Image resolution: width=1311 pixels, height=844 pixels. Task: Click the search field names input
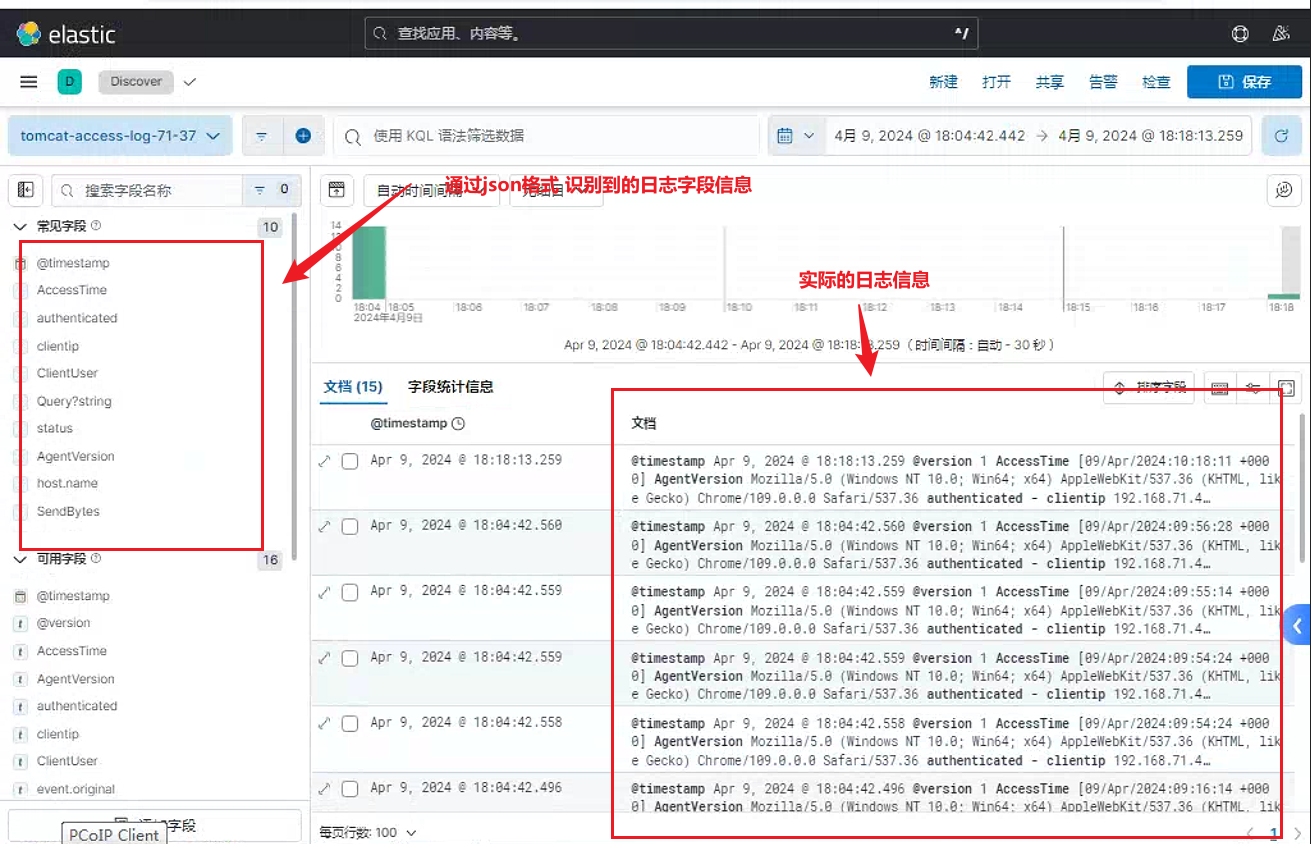147,190
